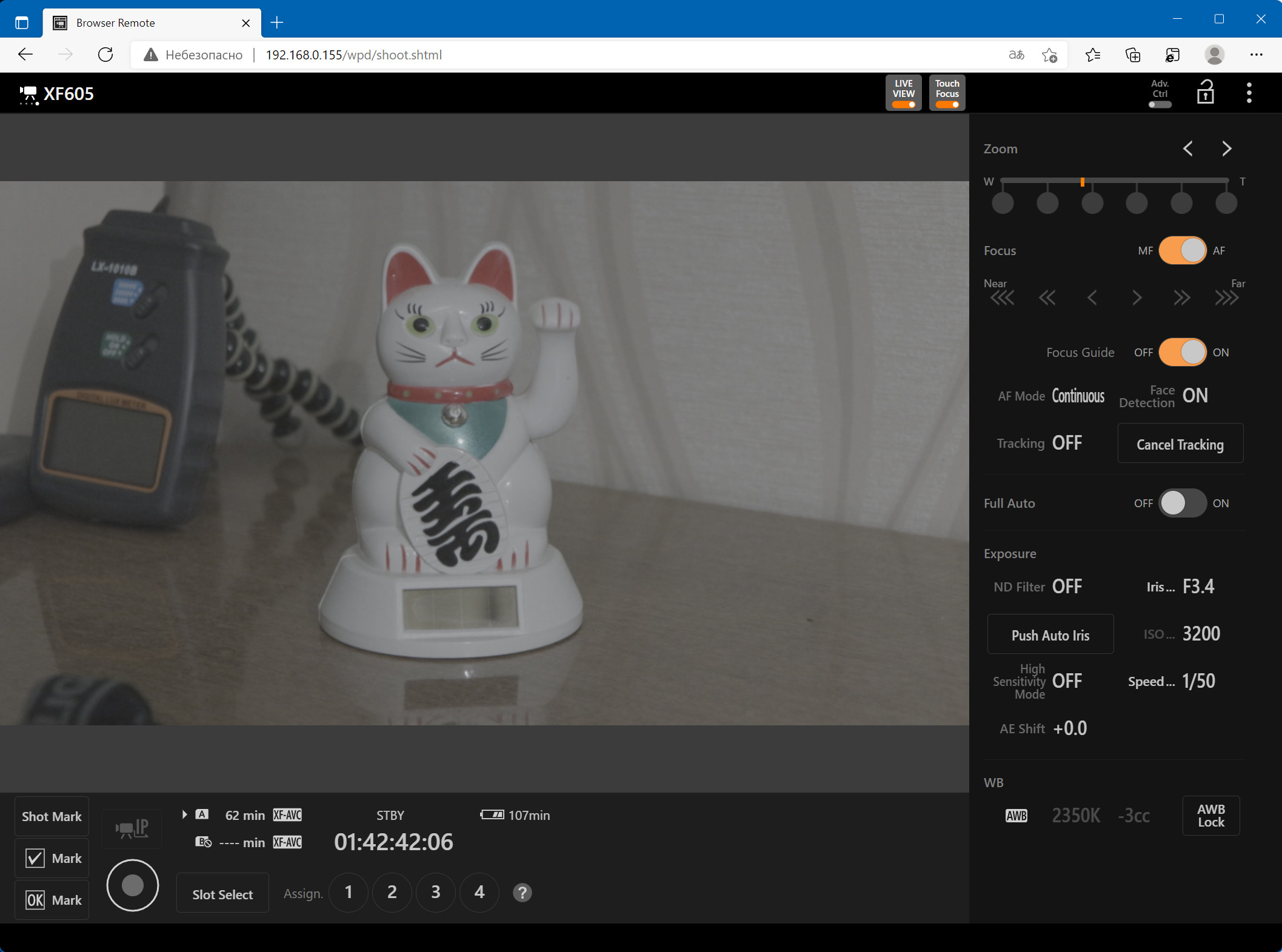This screenshot has height=952, width=1282.
Task: Click the fastest Far focus triple arrow
Action: (1226, 298)
